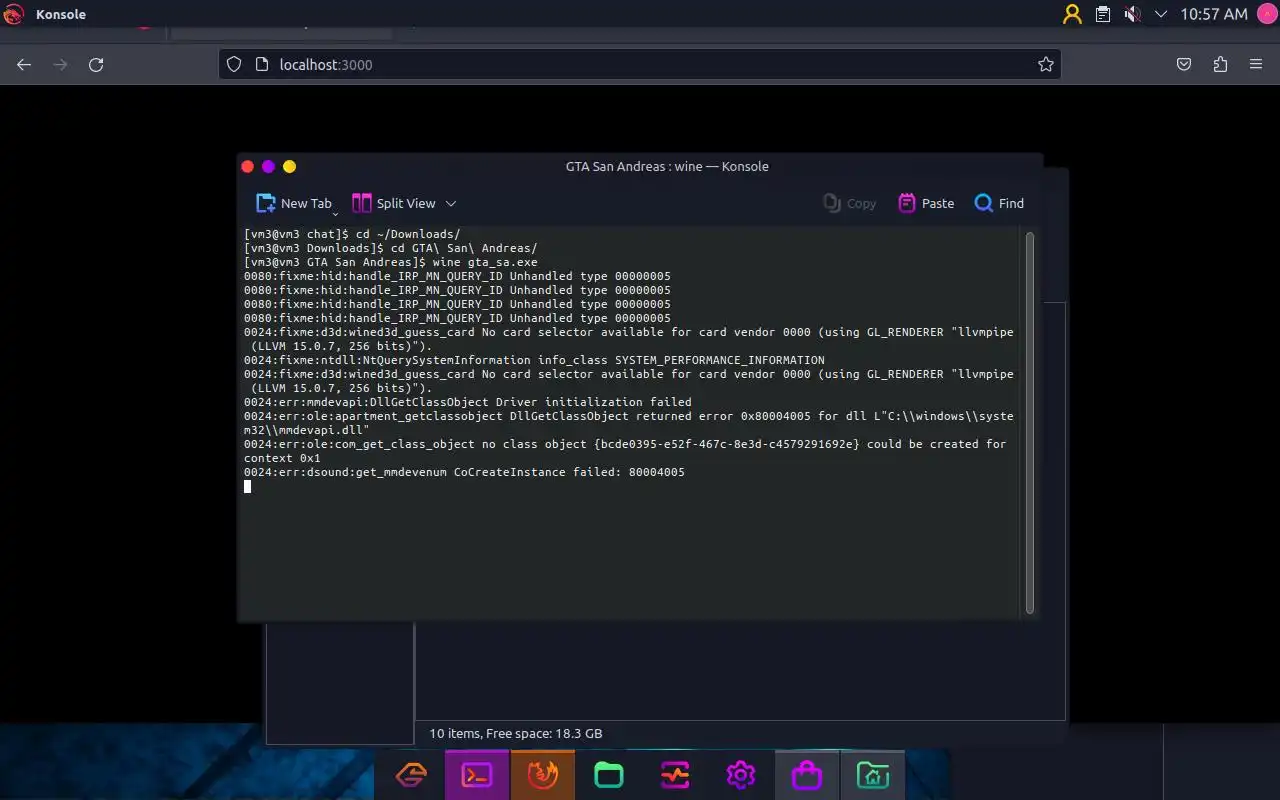Go back in the browser

25,64
